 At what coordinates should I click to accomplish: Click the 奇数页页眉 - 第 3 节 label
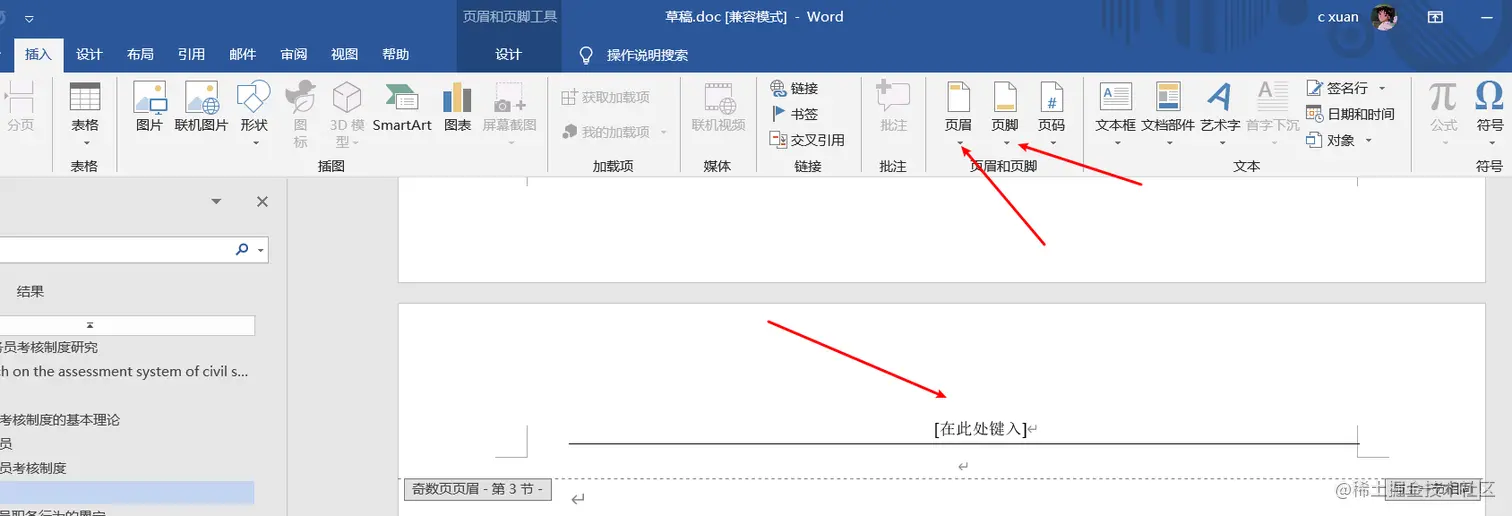[x=477, y=489]
